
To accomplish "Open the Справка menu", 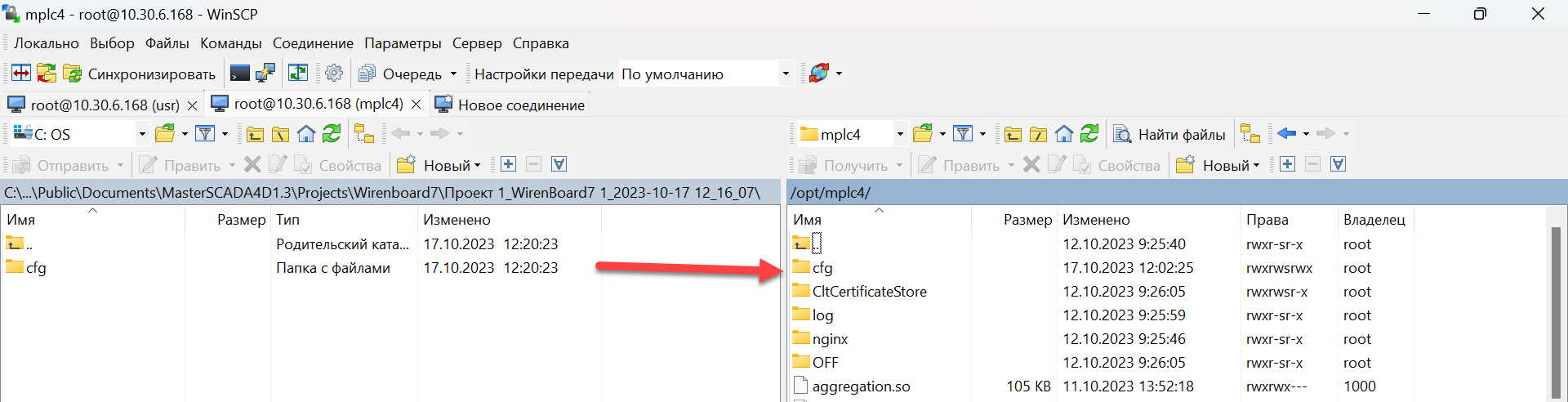I will (541, 43).
